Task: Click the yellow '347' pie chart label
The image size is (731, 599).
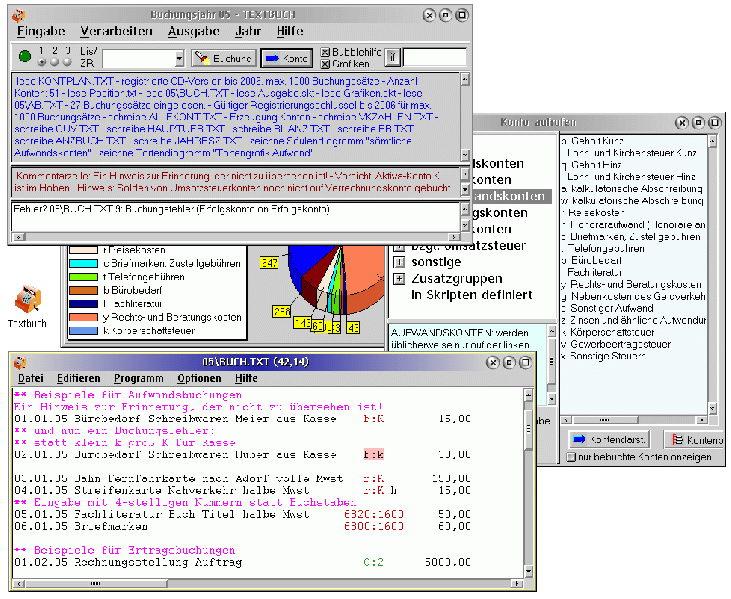Action: point(269,263)
